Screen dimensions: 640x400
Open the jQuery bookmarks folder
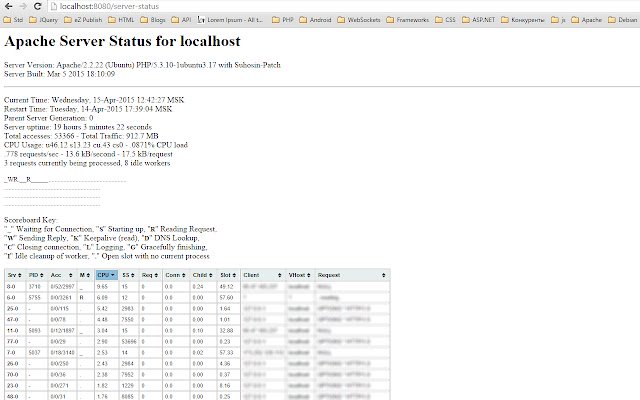tap(43, 20)
